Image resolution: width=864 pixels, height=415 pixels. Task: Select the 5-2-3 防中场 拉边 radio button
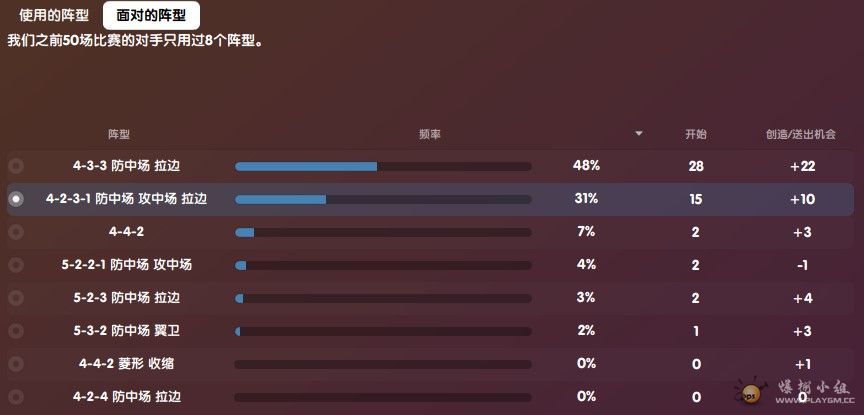[16, 298]
